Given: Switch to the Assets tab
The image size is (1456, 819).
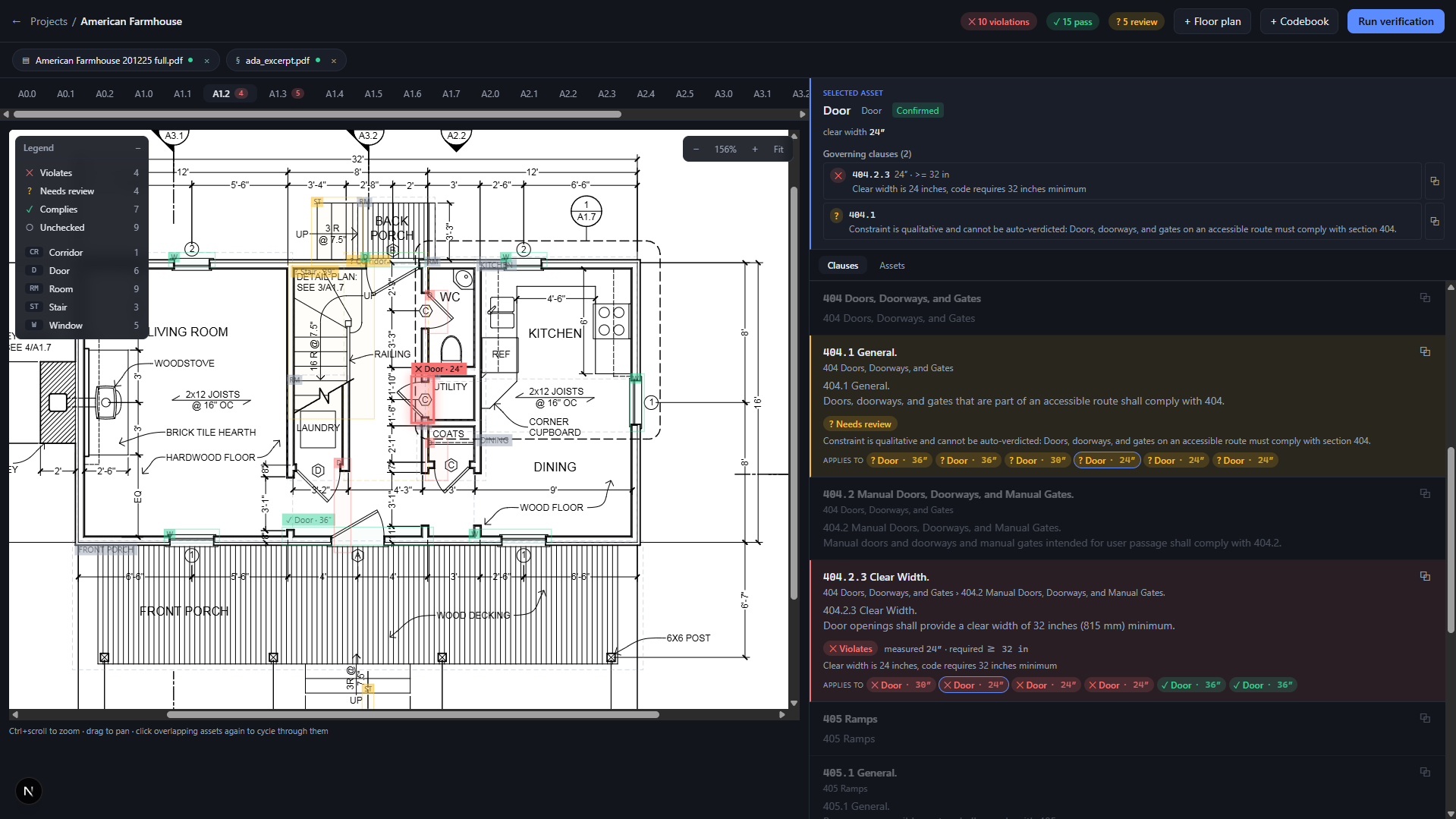Looking at the screenshot, I should click(892, 266).
